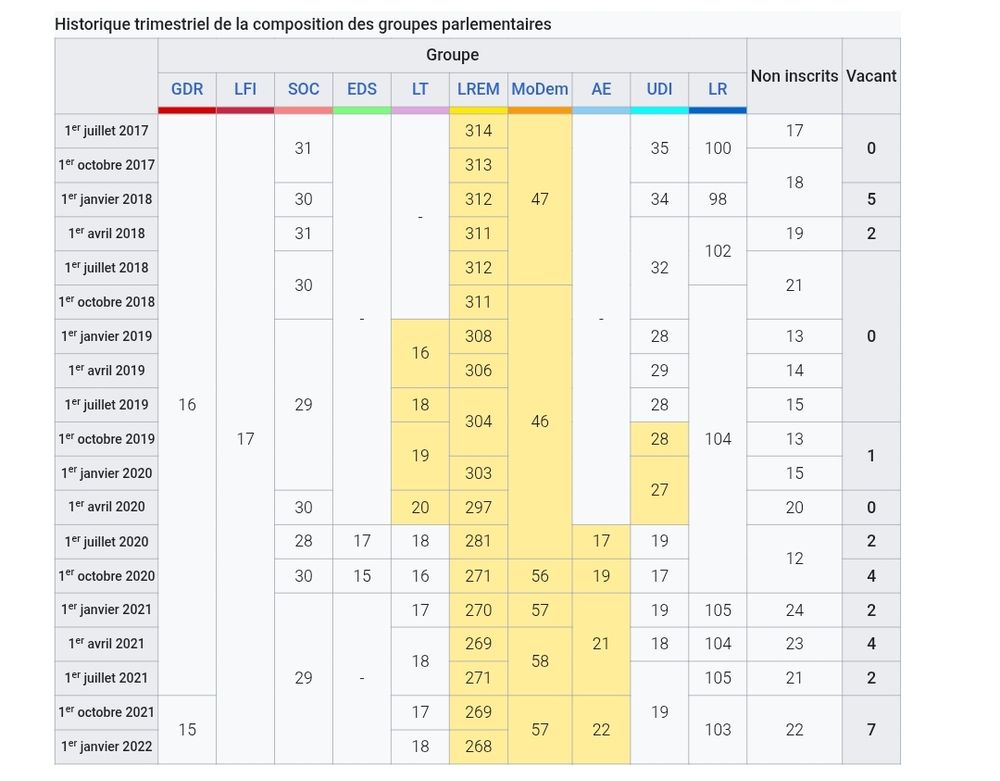Select row header 1er janvier 2022
Screen dimensions: 1000x781
click(107, 747)
